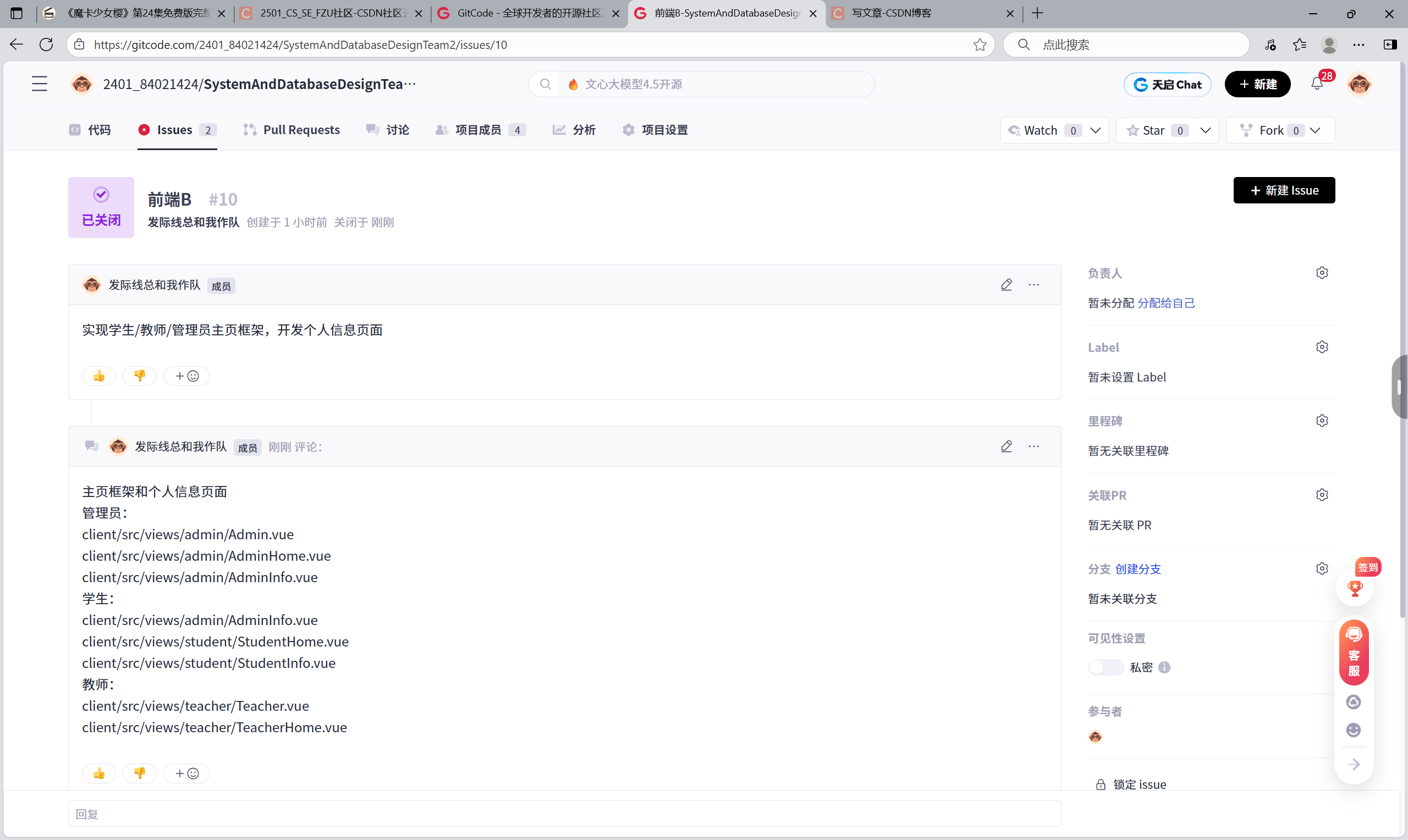The height and width of the screenshot is (840, 1408).
Task: Open the 客服 customer service widget
Action: tap(1354, 653)
